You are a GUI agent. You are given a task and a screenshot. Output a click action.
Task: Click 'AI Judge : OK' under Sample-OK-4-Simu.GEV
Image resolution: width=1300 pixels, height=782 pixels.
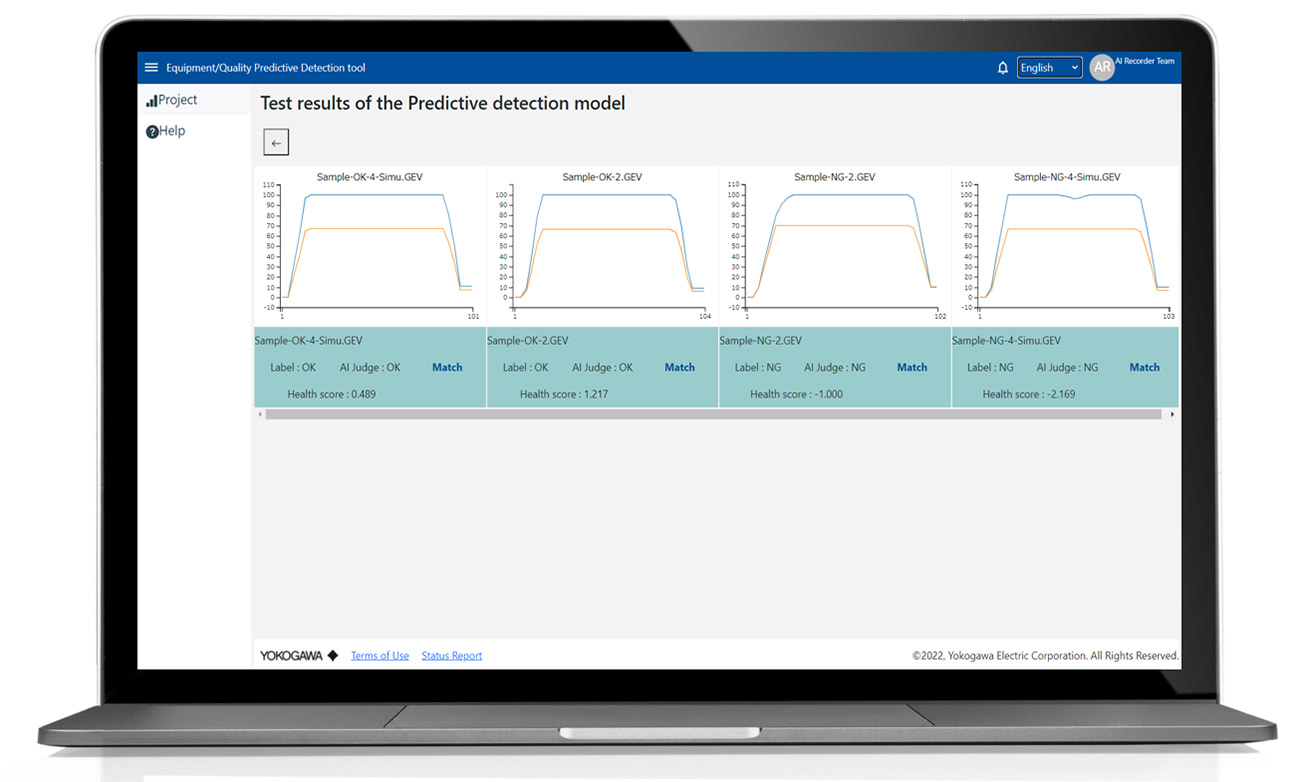[370, 368]
